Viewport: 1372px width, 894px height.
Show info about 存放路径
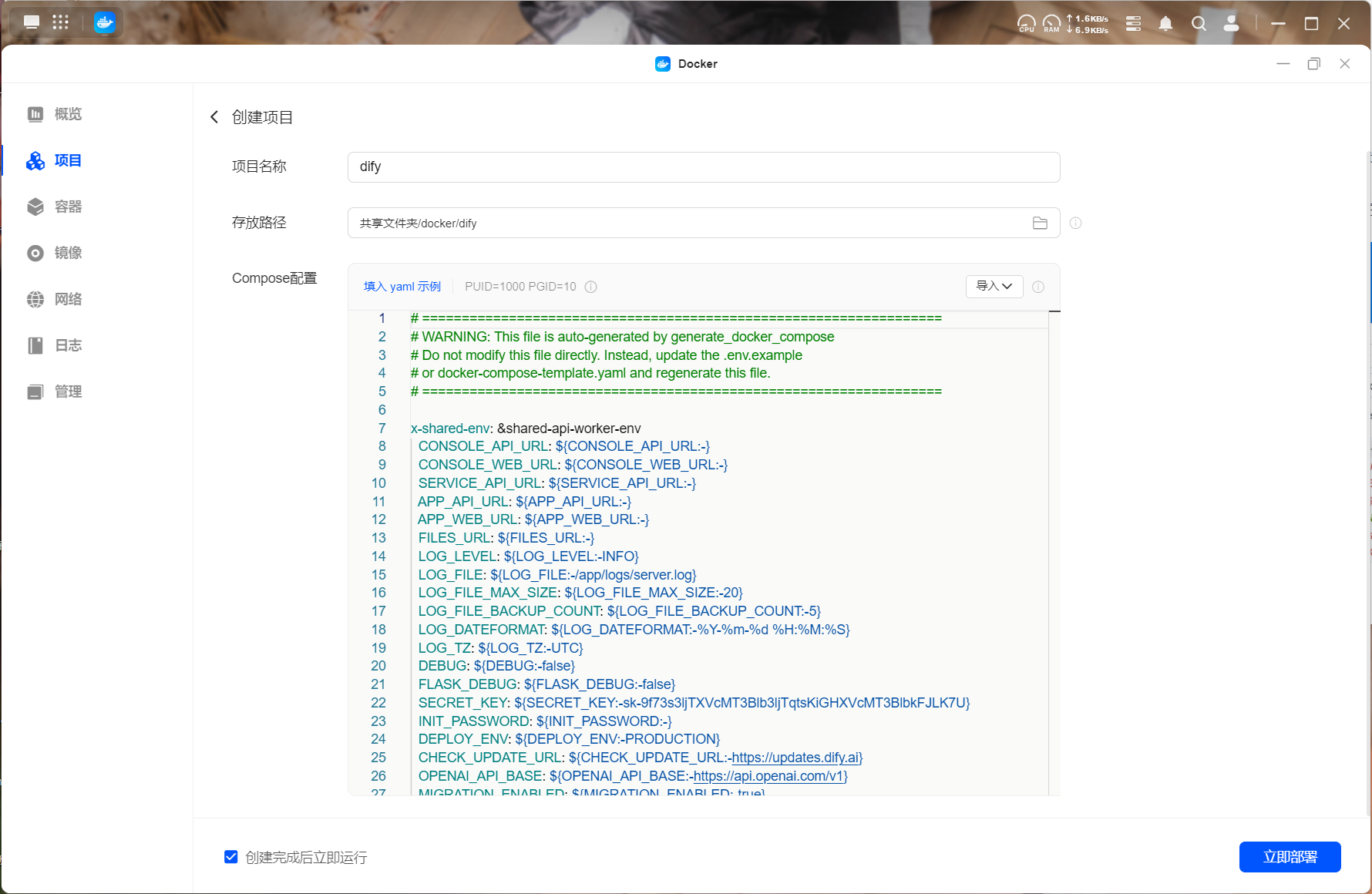[1076, 223]
